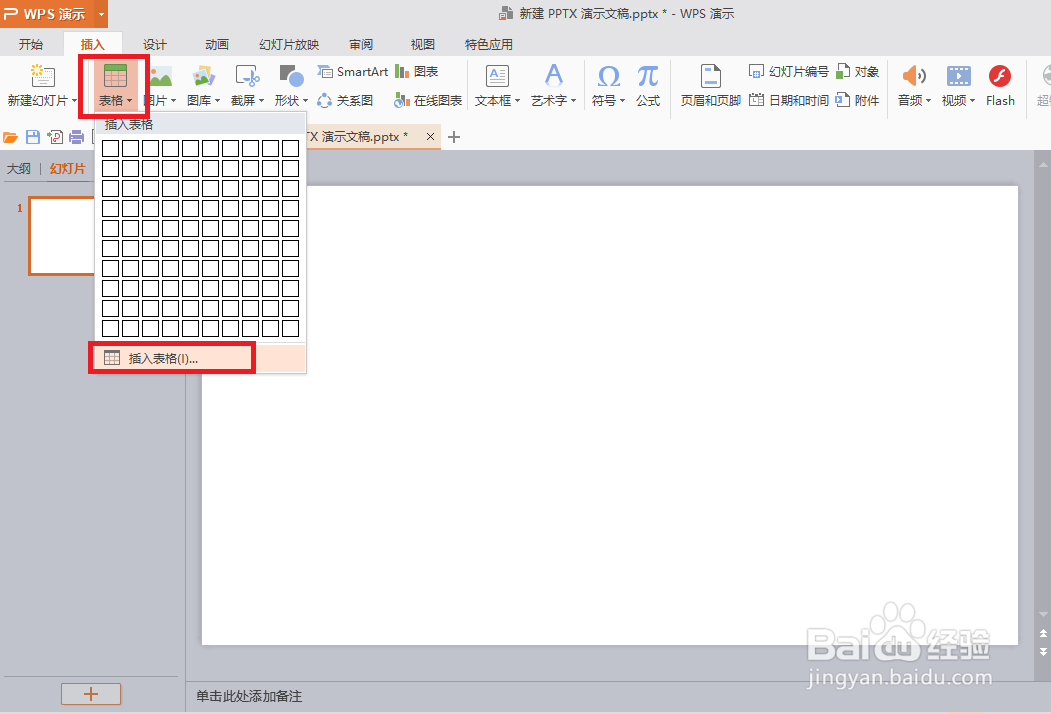Expand the Audio (音频) dropdown arrow
The width and height of the screenshot is (1051, 714).
[928, 101]
